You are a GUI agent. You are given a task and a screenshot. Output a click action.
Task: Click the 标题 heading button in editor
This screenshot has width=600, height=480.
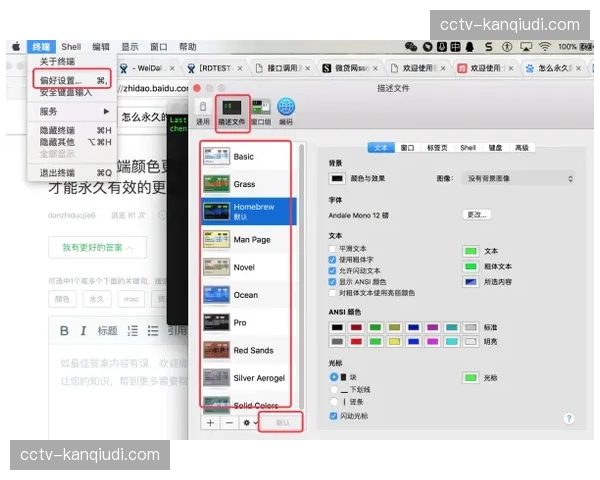click(108, 331)
